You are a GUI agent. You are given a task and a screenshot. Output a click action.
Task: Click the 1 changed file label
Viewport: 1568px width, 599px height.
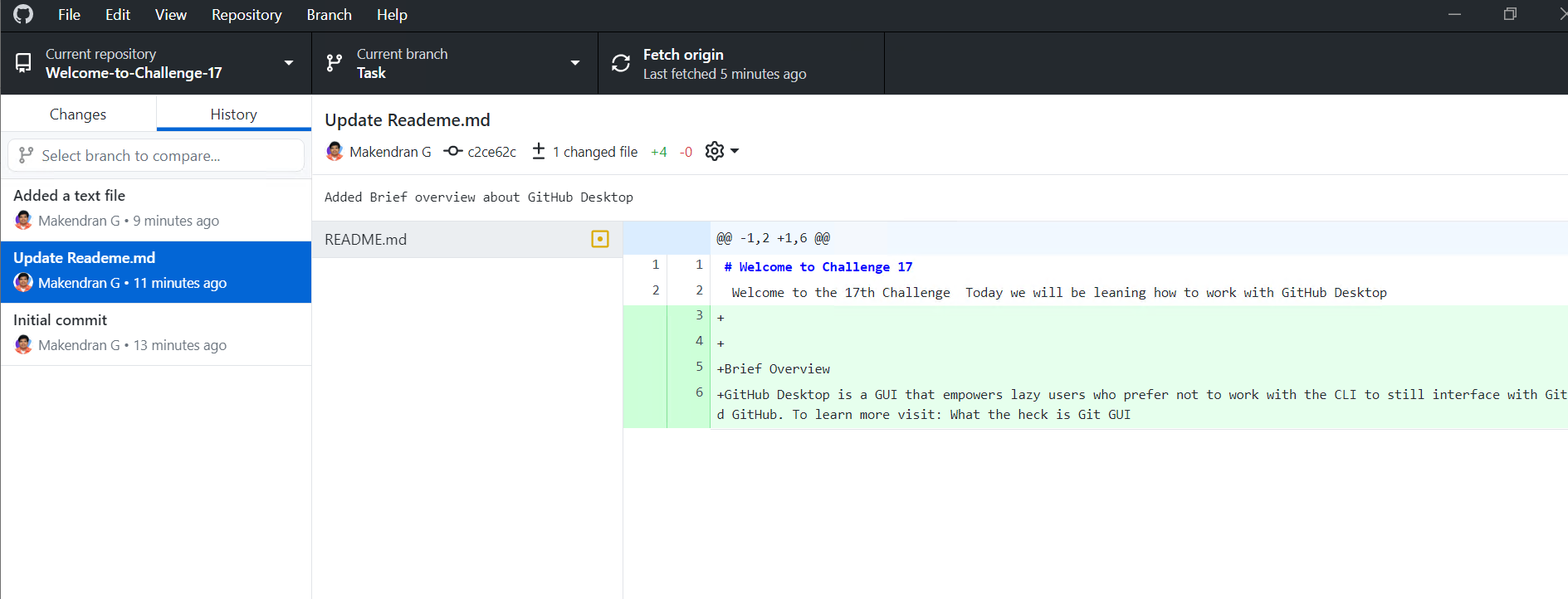pyautogui.click(x=595, y=152)
